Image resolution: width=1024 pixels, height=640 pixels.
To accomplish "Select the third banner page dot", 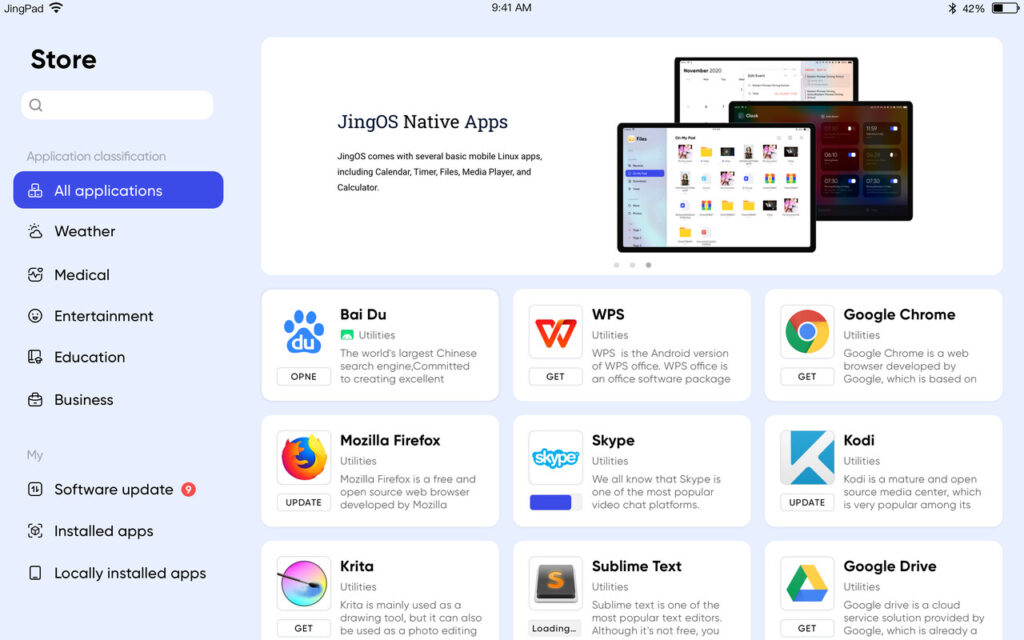I will click(648, 265).
